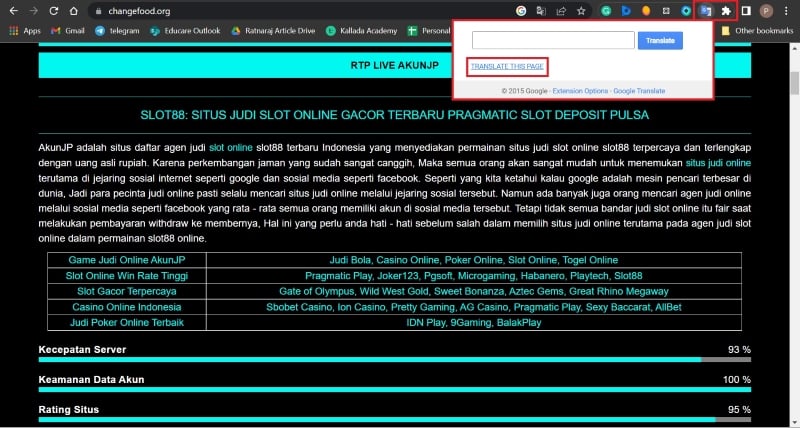Image resolution: width=800 pixels, height=428 pixels.
Task: Open the blue diamond extension icon
Action: point(686,11)
